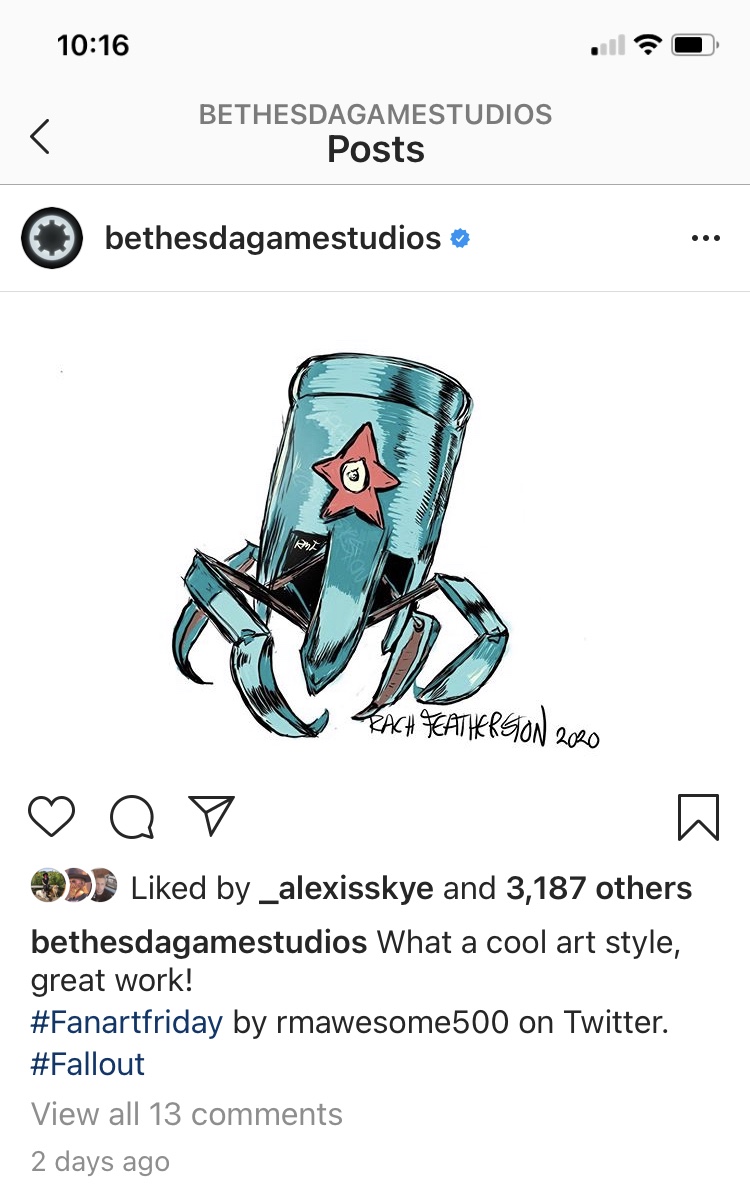Tap the blue verified badge

460,238
